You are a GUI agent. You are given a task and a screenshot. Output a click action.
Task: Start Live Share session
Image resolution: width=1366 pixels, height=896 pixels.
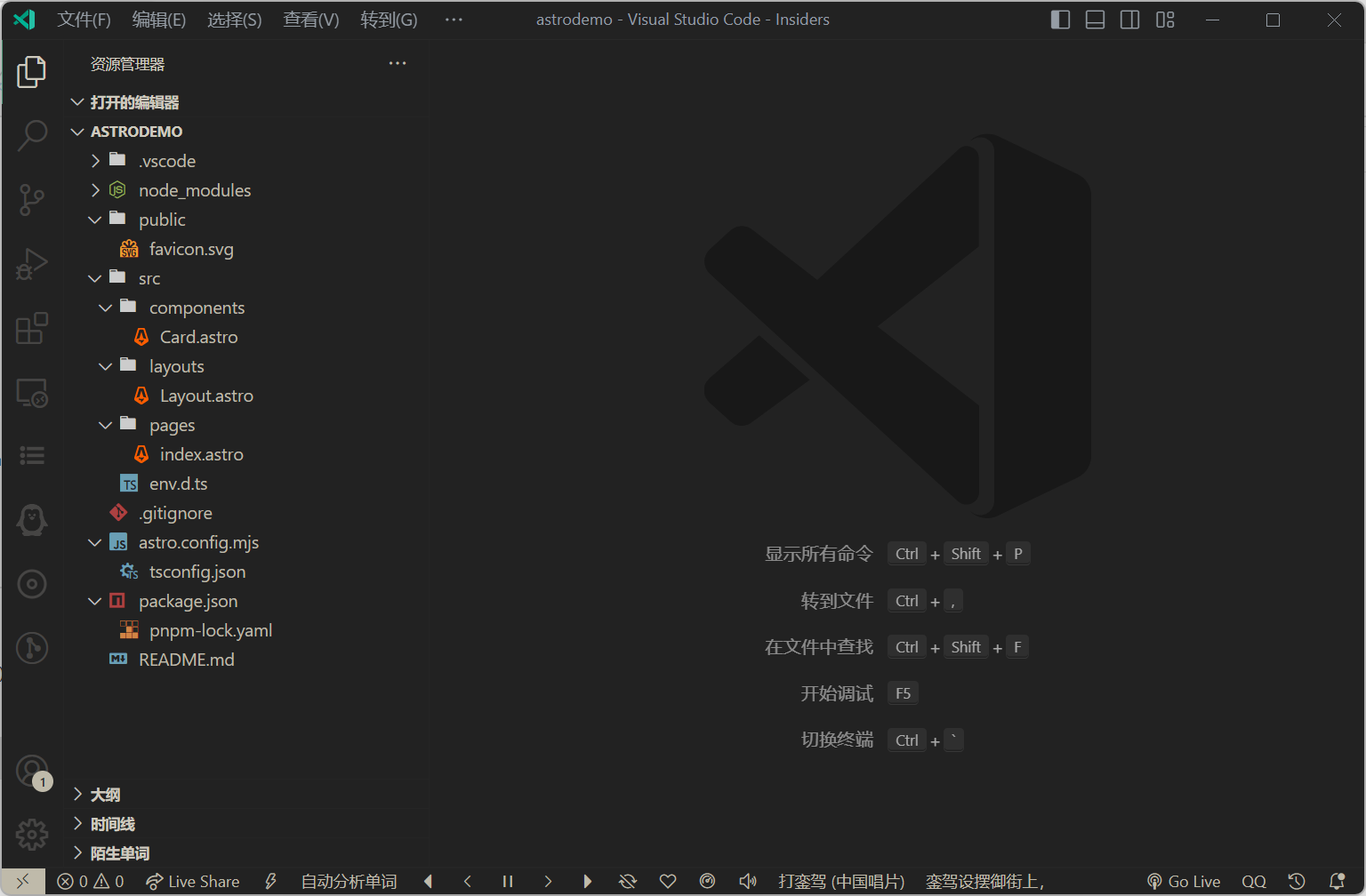(x=193, y=881)
